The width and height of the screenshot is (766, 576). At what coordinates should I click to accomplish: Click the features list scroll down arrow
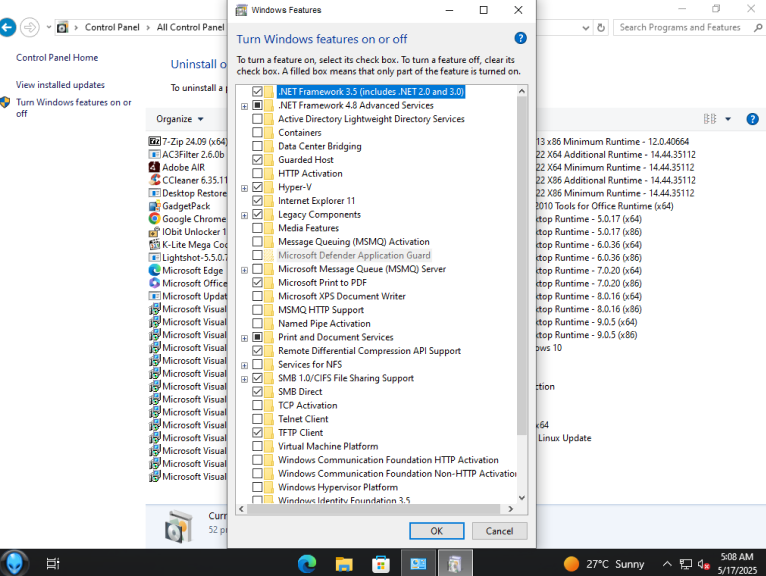coord(522,498)
